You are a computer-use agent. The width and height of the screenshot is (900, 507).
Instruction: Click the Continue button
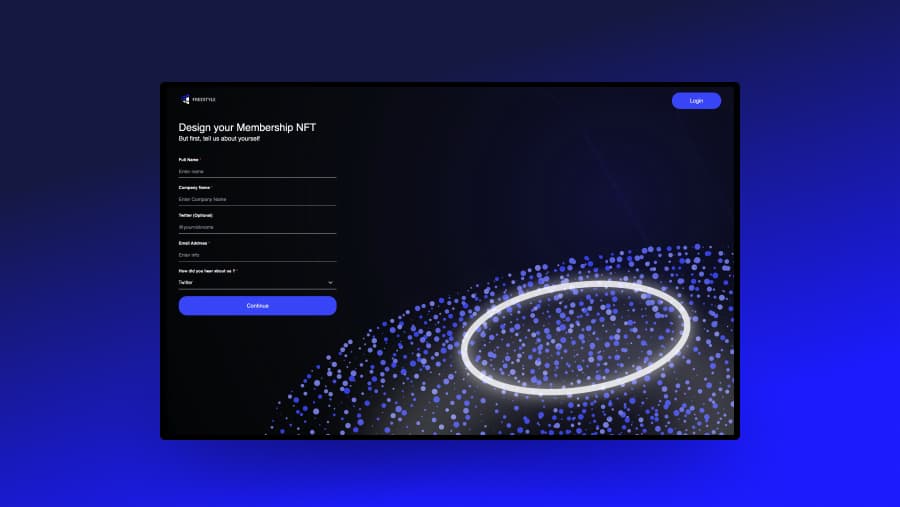pyautogui.click(x=257, y=305)
